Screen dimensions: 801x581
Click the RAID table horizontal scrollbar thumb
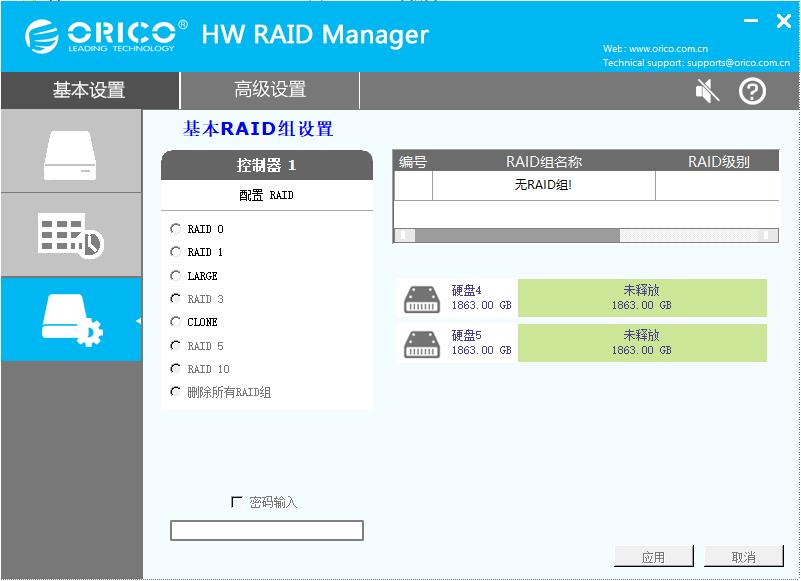[517, 235]
